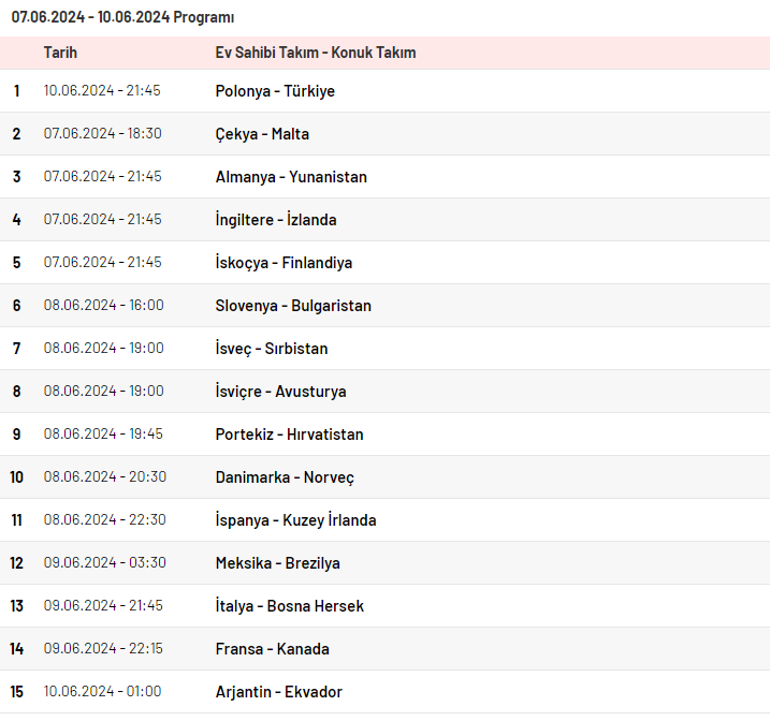Click row number 15 in the table
The image size is (770, 721).
(17, 692)
